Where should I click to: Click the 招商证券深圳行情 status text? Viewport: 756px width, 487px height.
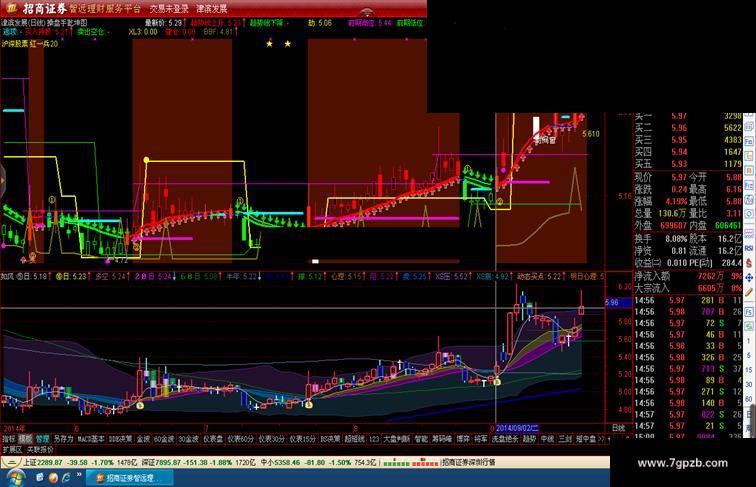point(469,462)
